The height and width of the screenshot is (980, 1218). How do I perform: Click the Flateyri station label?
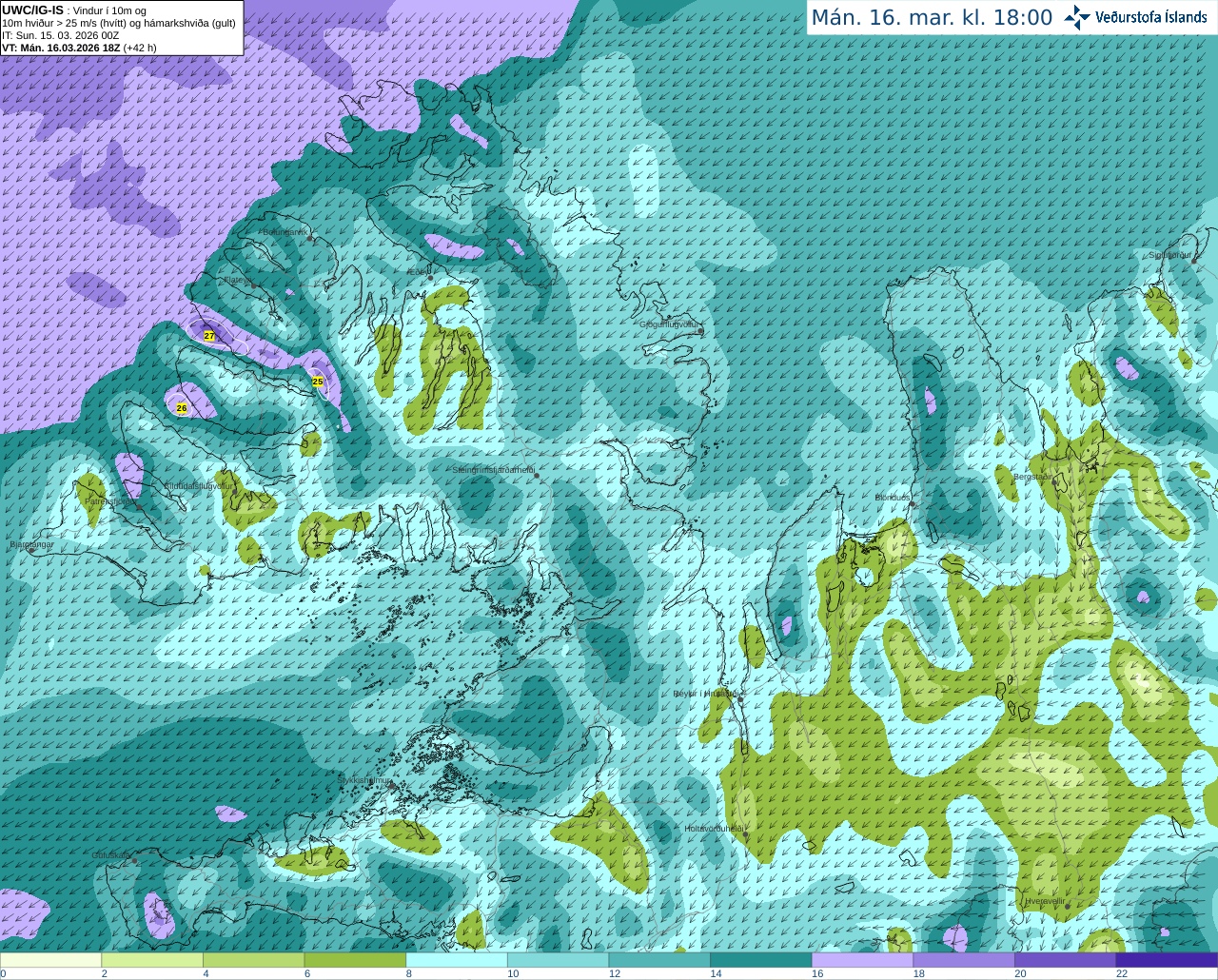[238, 280]
